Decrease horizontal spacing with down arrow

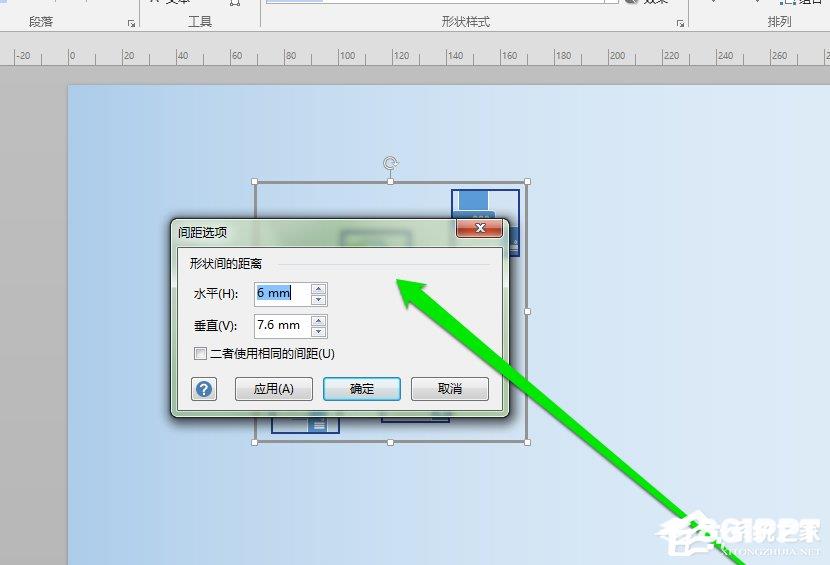coord(319,300)
